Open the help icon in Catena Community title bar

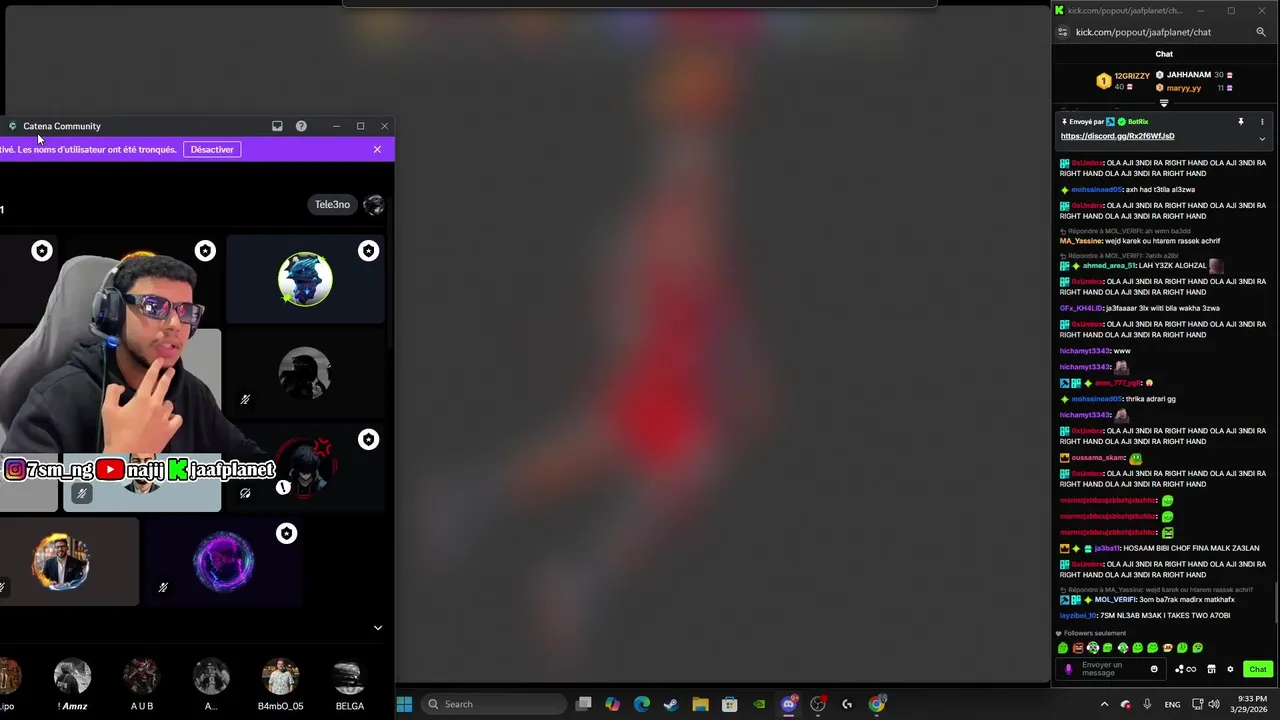click(301, 126)
